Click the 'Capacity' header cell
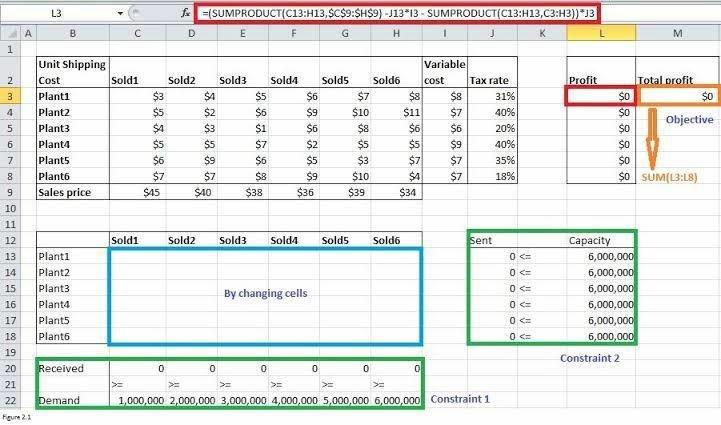721x425 pixels. pyautogui.click(x=601, y=241)
